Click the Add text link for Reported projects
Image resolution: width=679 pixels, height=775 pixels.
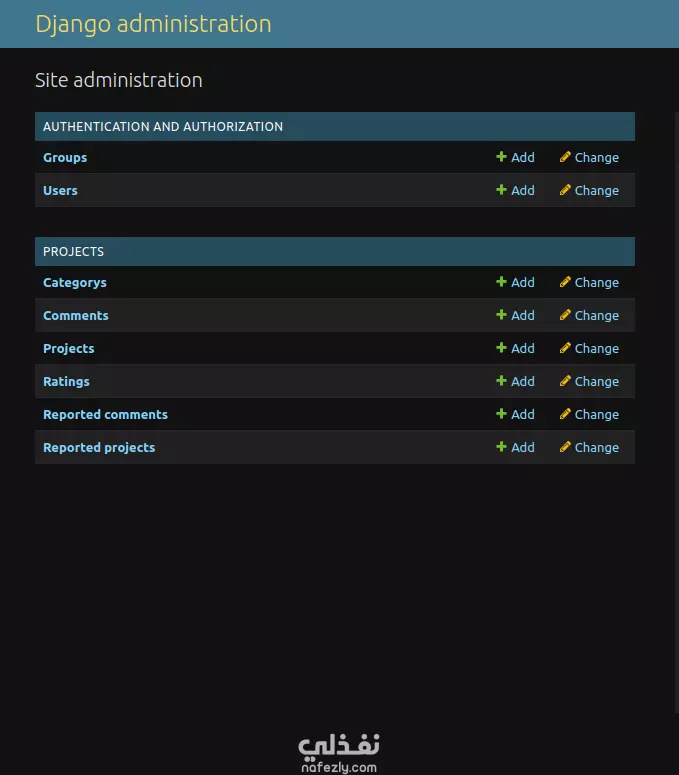[x=523, y=447]
